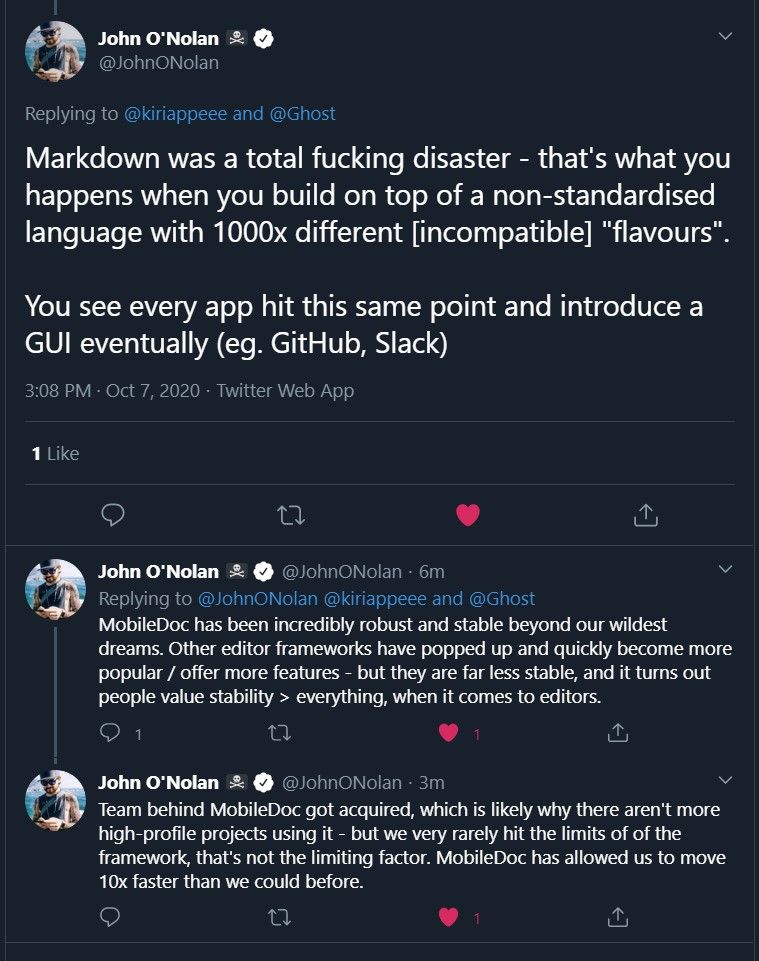Retweet the '6m' MobileDoc stability tweet
The height and width of the screenshot is (961, 759).
coord(281,733)
